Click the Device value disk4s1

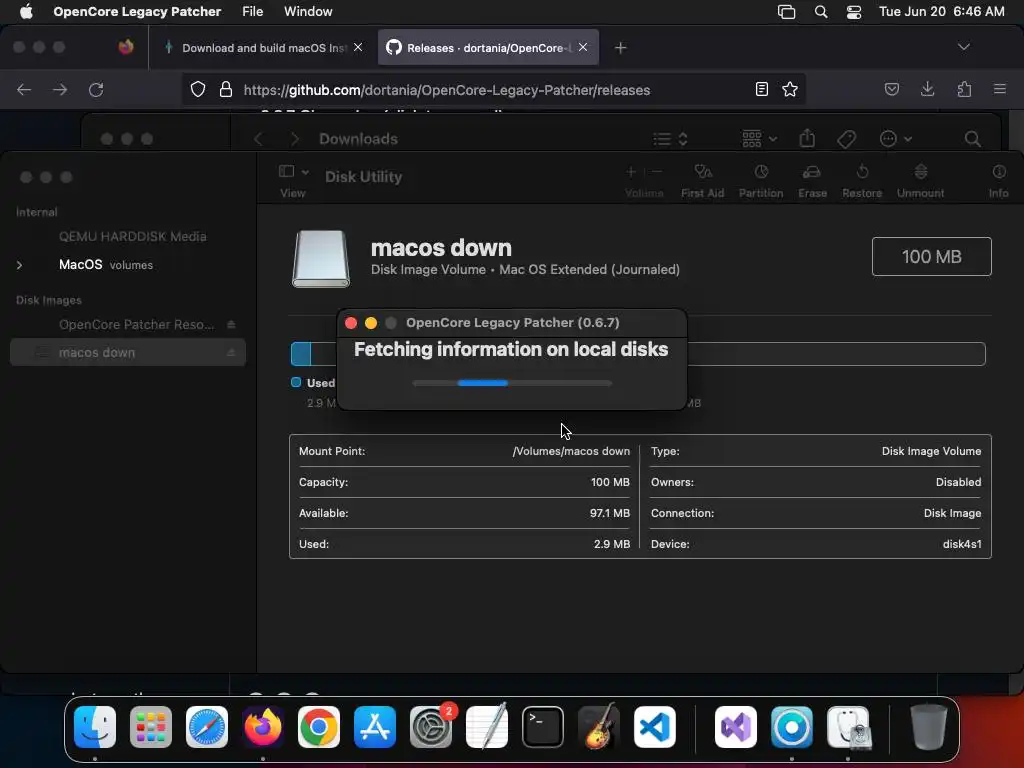[x=962, y=544]
